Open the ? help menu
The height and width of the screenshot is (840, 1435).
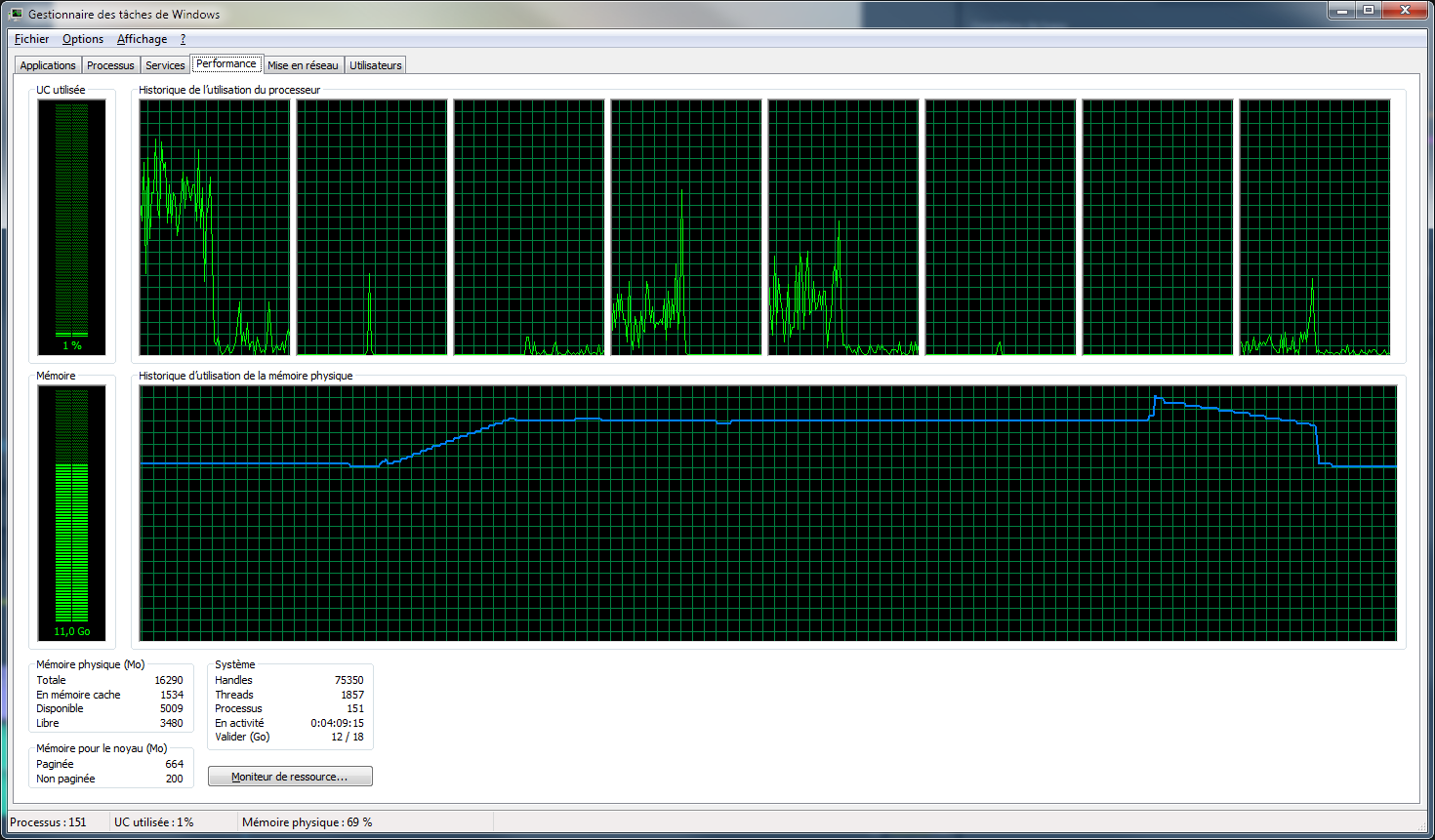pyautogui.click(x=183, y=39)
